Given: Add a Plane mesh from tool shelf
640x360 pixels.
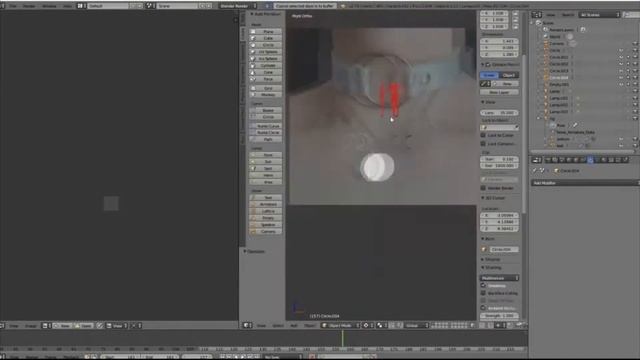Looking at the screenshot, I should [266, 31].
